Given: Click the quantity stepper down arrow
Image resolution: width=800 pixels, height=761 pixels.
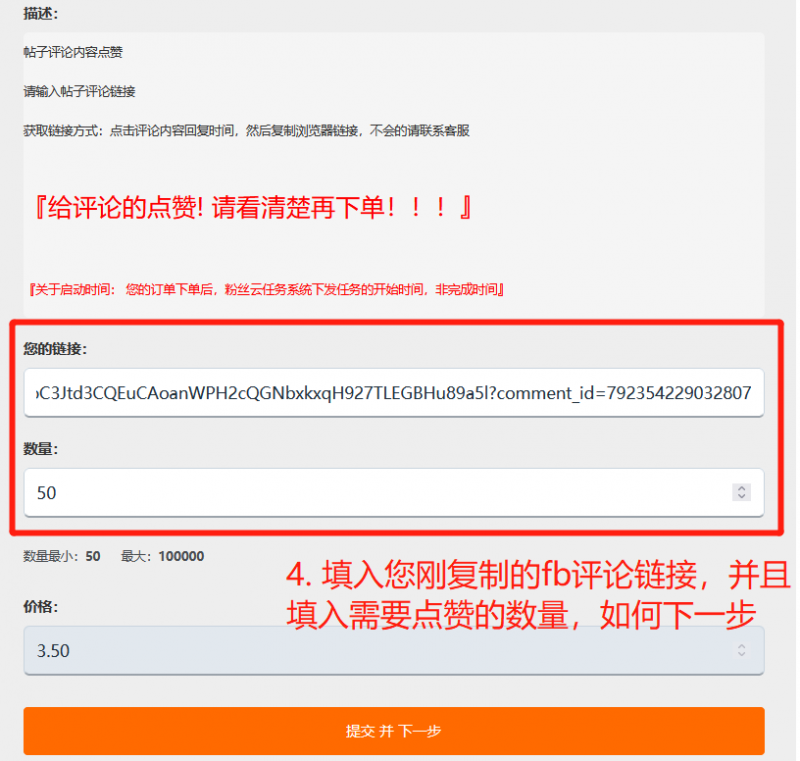Looking at the screenshot, I should click(x=741, y=496).
